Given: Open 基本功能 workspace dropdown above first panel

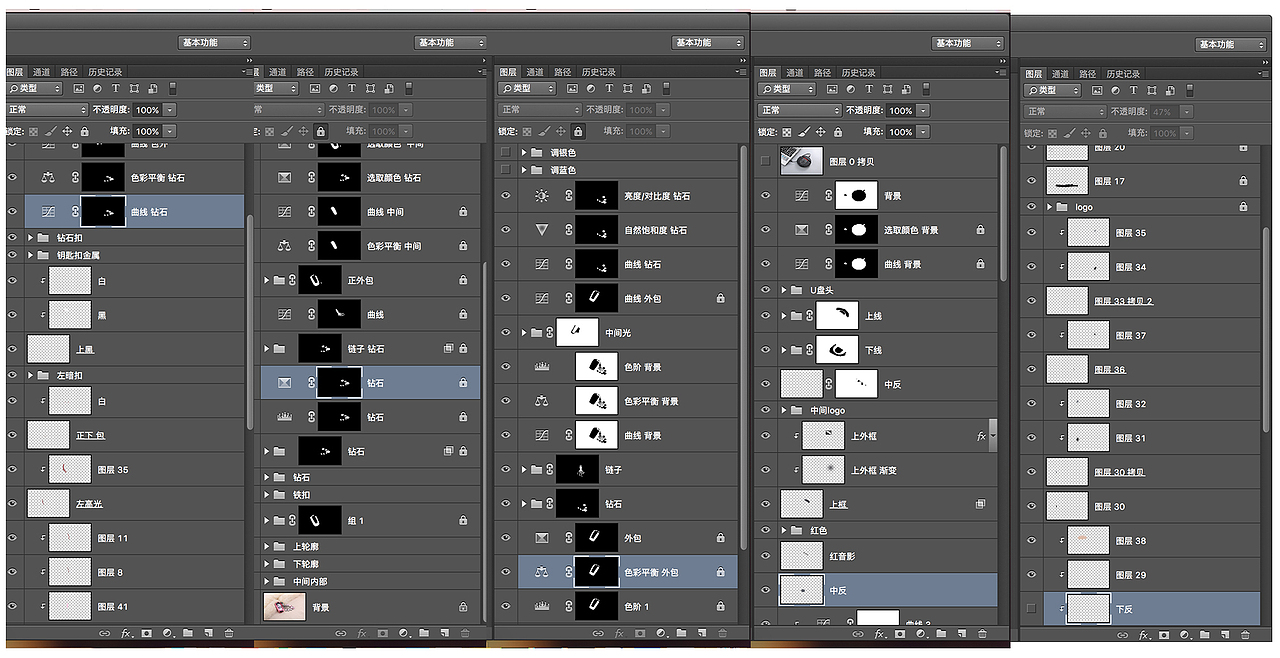Looking at the screenshot, I should pyautogui.click(x=214, y=42).
